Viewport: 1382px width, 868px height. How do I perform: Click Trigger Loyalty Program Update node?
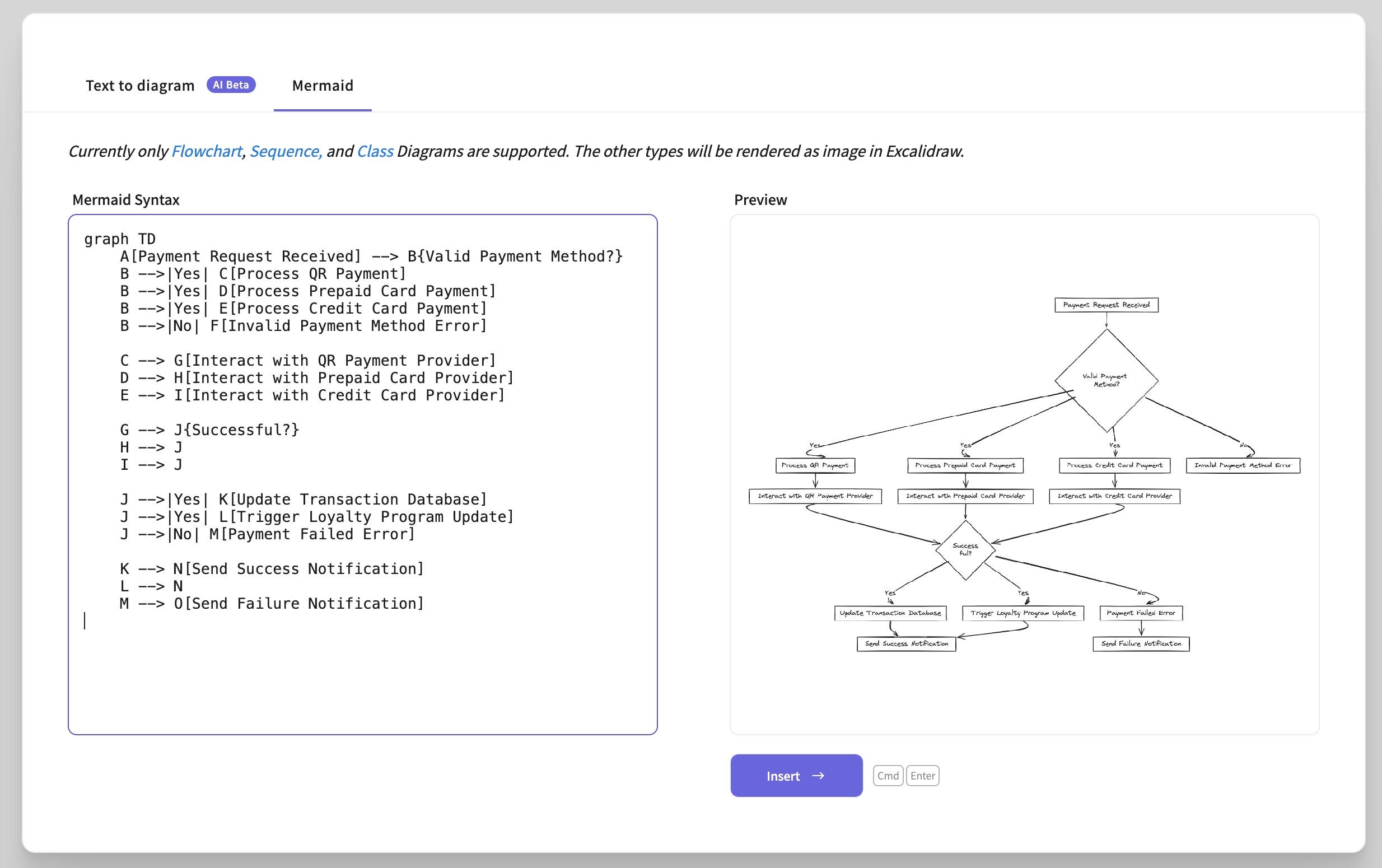(x=1023, y=613)
